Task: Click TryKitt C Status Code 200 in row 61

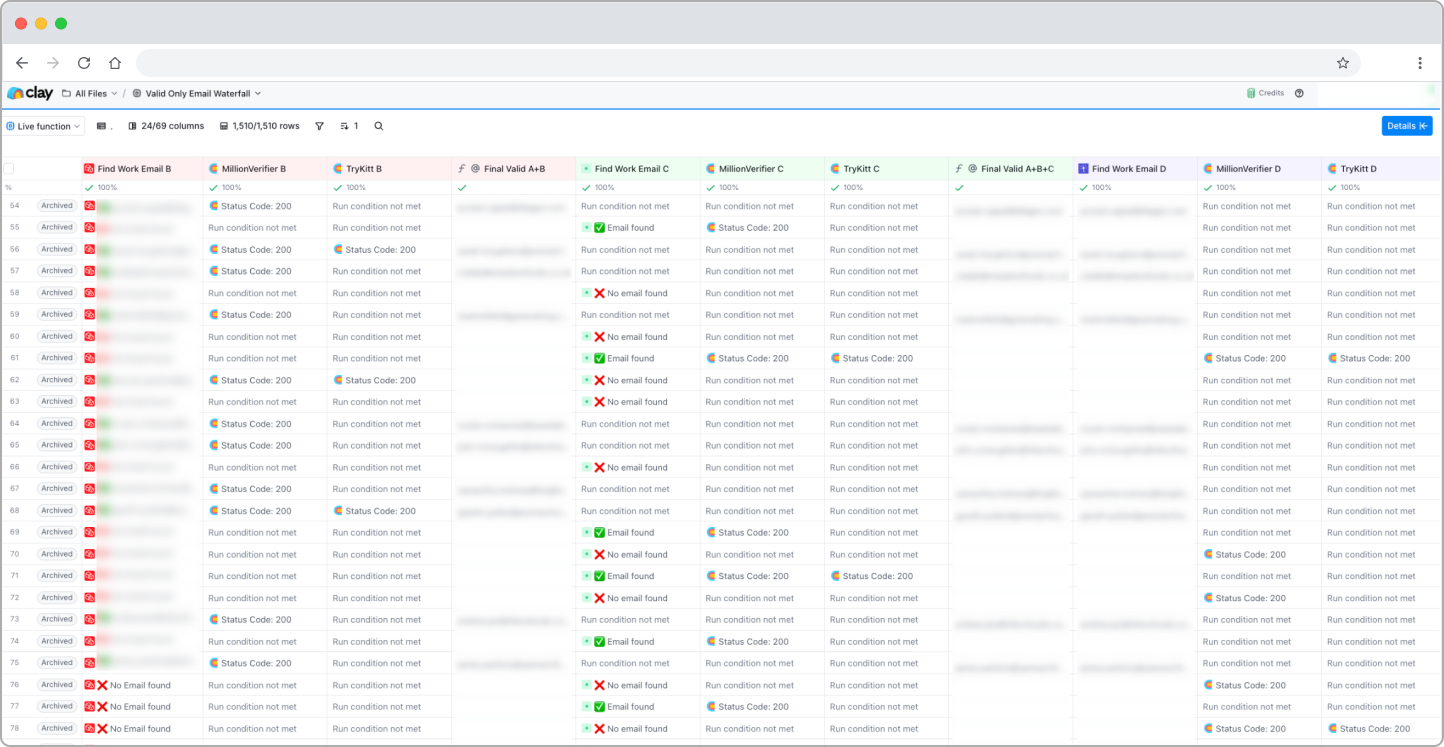Action: [x=871, y=358]
